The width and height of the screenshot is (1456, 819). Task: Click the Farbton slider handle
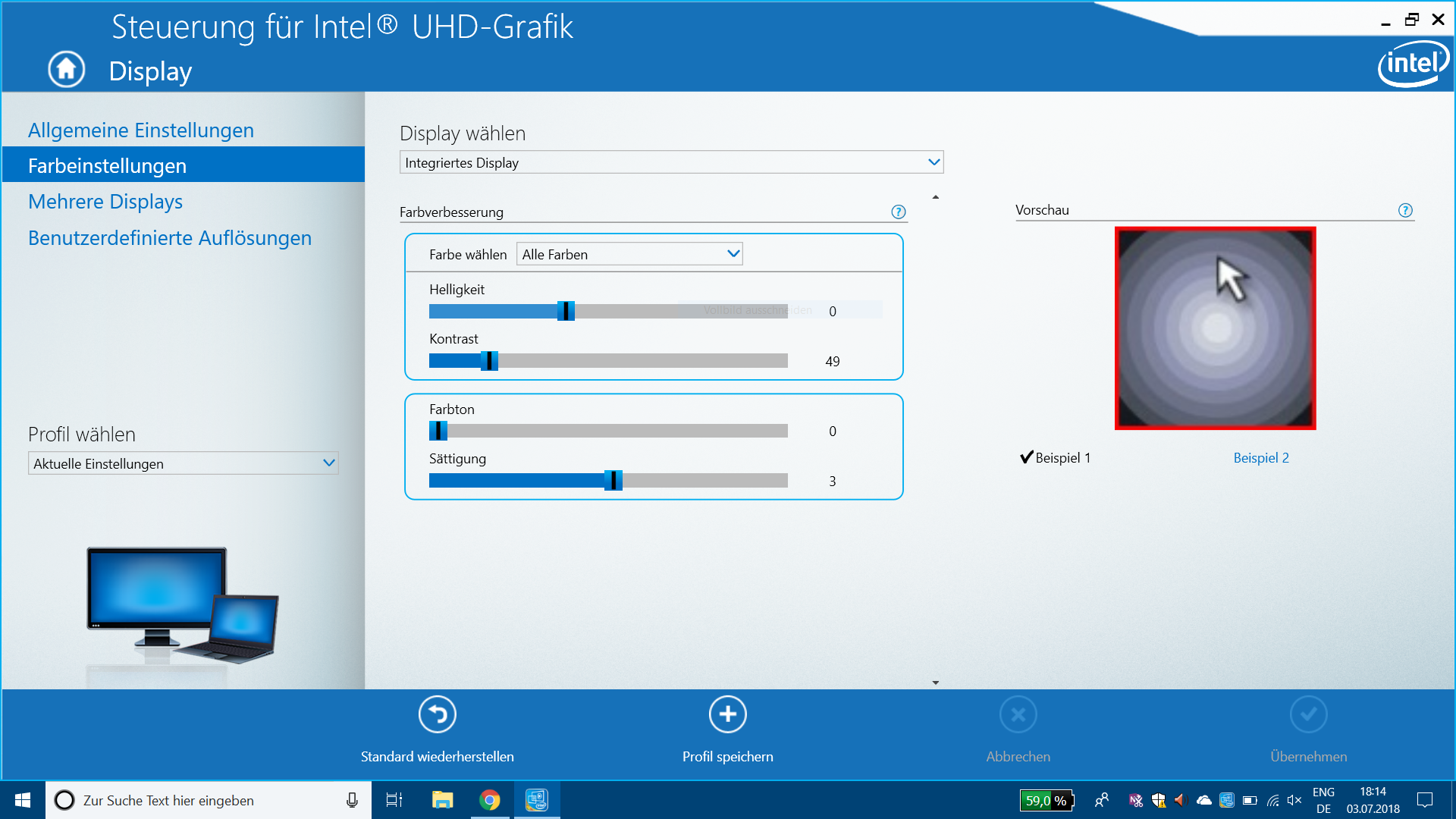[x=438, y=431]
